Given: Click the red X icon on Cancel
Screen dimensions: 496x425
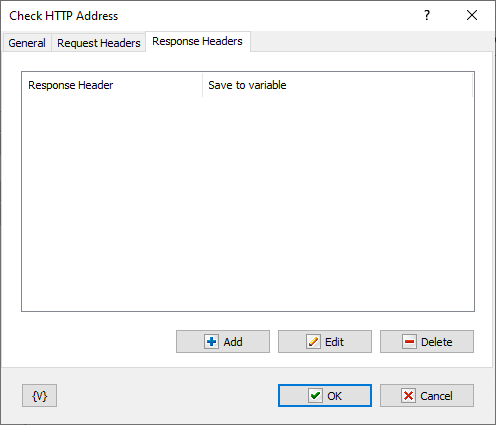Looking at the screenshot, I should click(408, 396).
